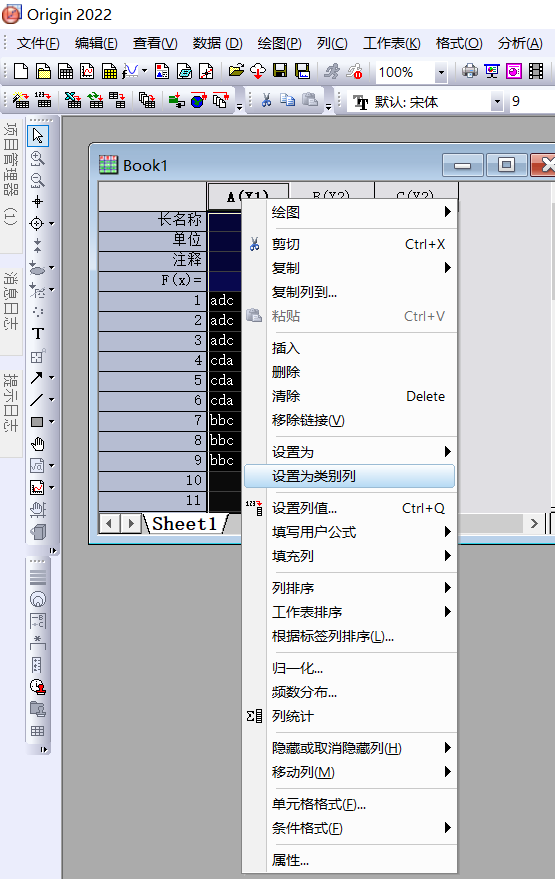Pick the Text tool (T)
The height and width of the screenshot is (879, 555).
[38, 334]
